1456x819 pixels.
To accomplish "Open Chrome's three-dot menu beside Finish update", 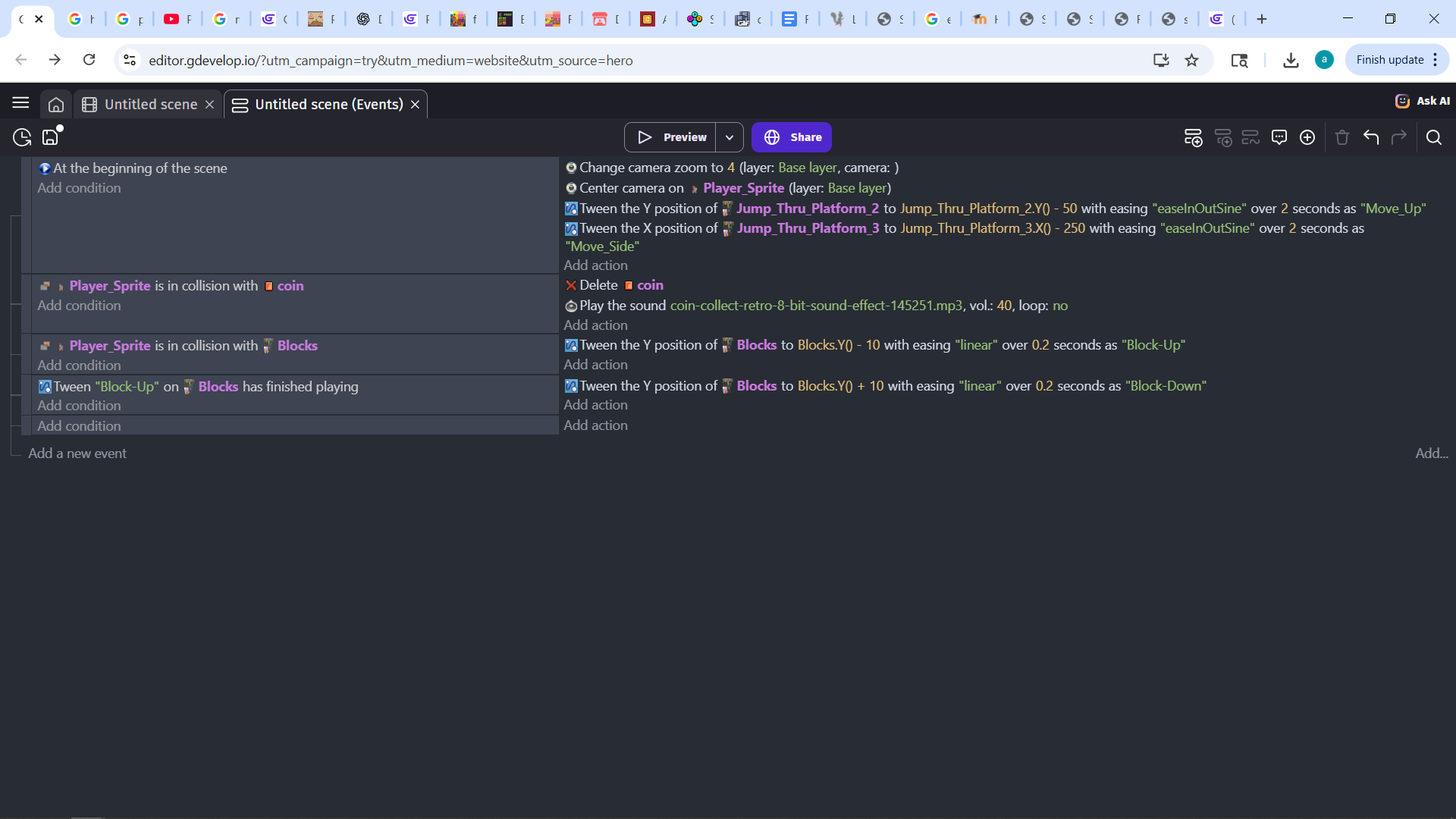I will [x=1436, y=60].
